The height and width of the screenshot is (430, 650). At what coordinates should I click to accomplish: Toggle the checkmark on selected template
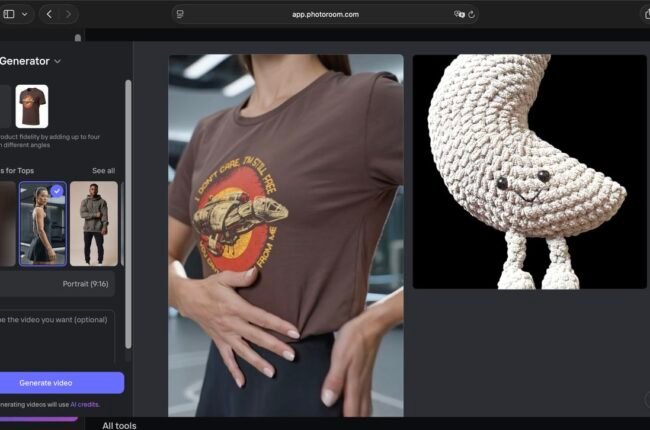(57, 191)
